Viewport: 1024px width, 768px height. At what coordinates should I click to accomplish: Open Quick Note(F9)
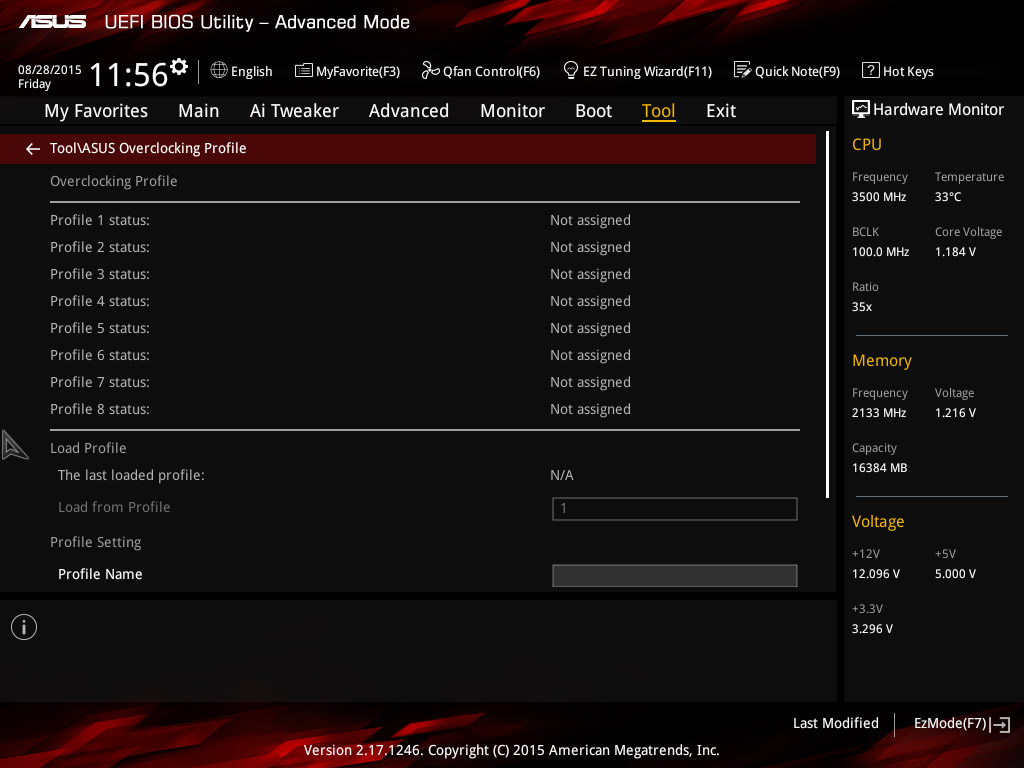tap(787, 71)
